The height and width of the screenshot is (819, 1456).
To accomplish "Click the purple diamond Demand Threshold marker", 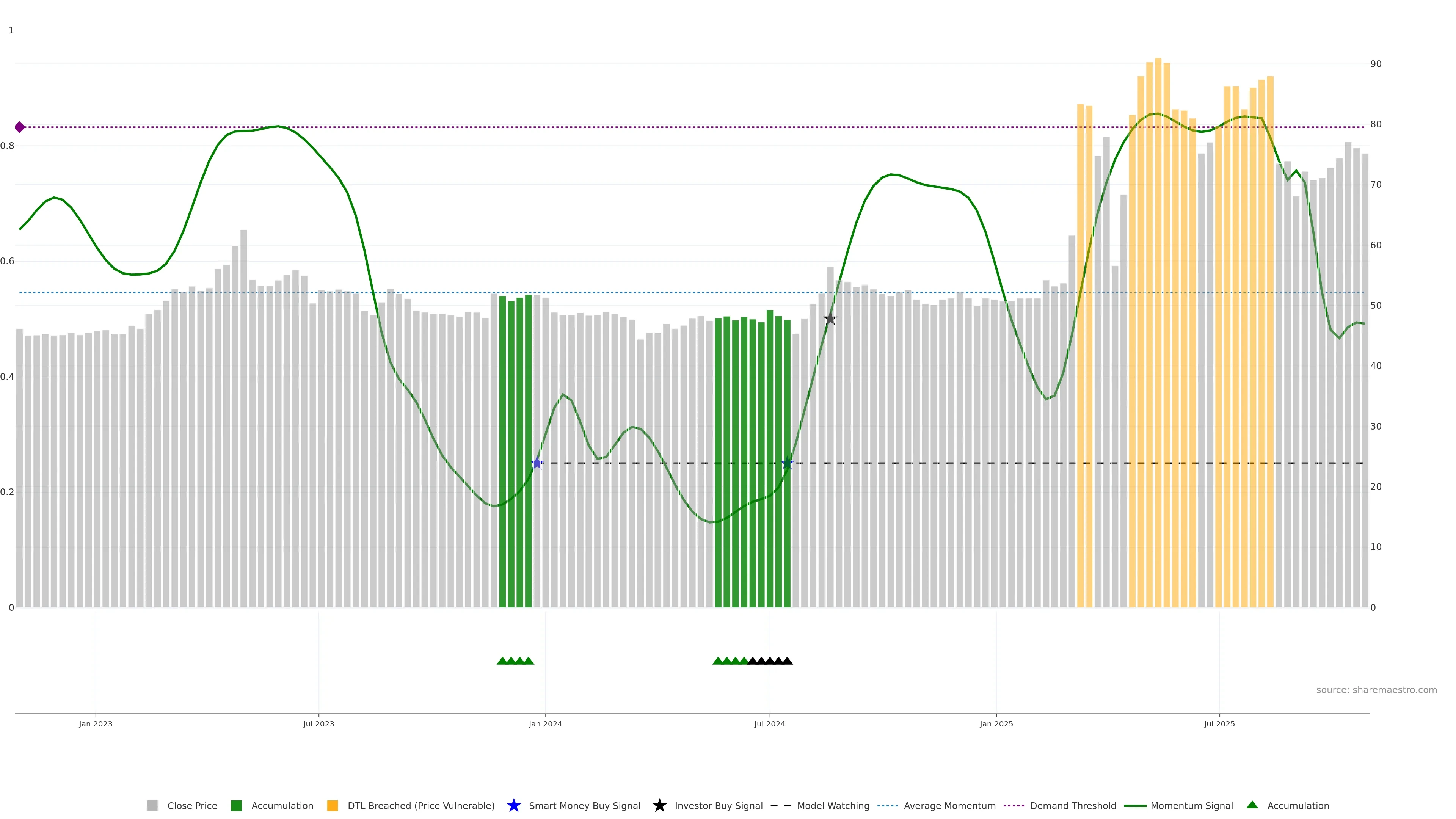I will pos(20,127).
